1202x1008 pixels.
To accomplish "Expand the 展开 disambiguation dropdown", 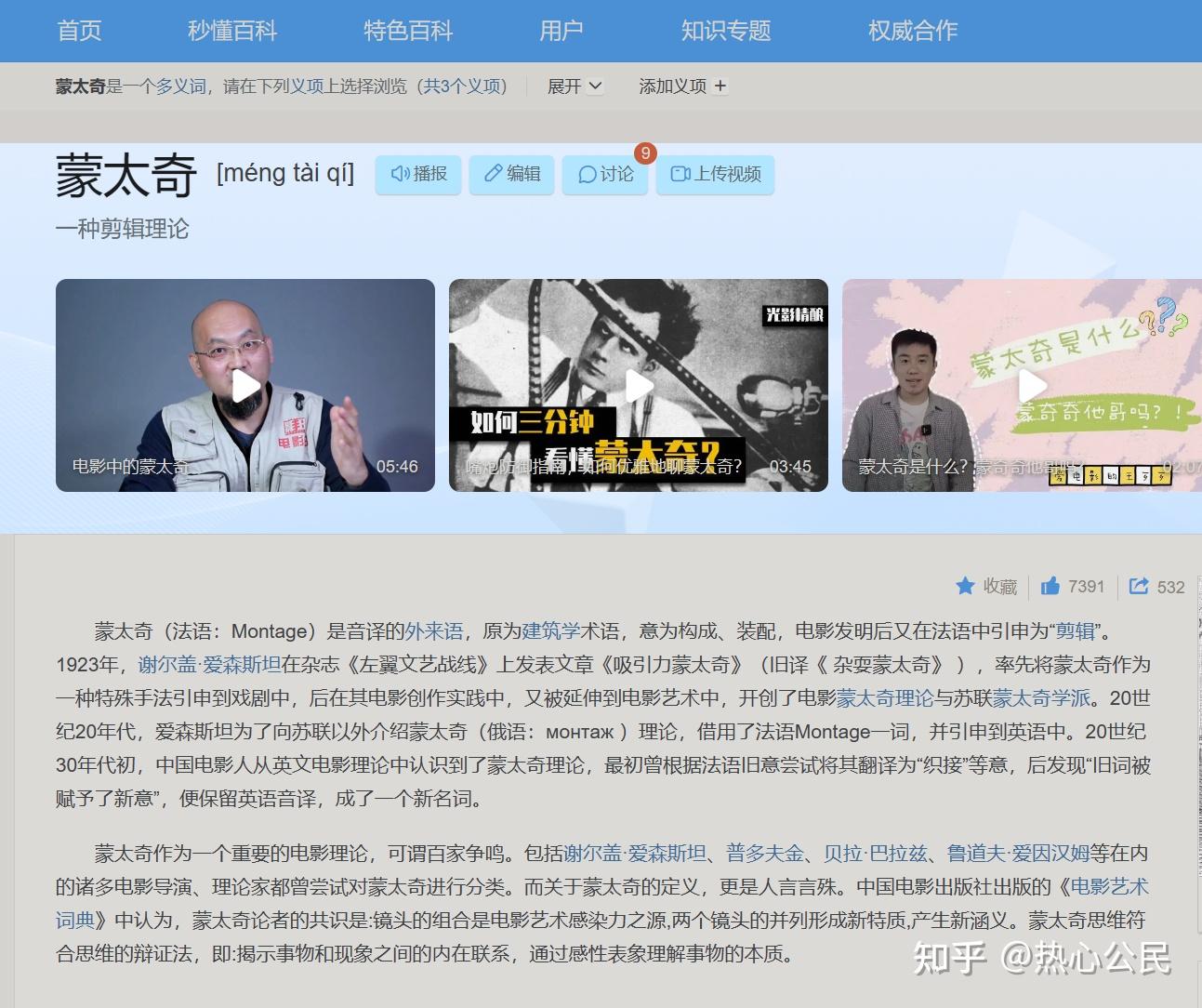I will pos(575,86).
